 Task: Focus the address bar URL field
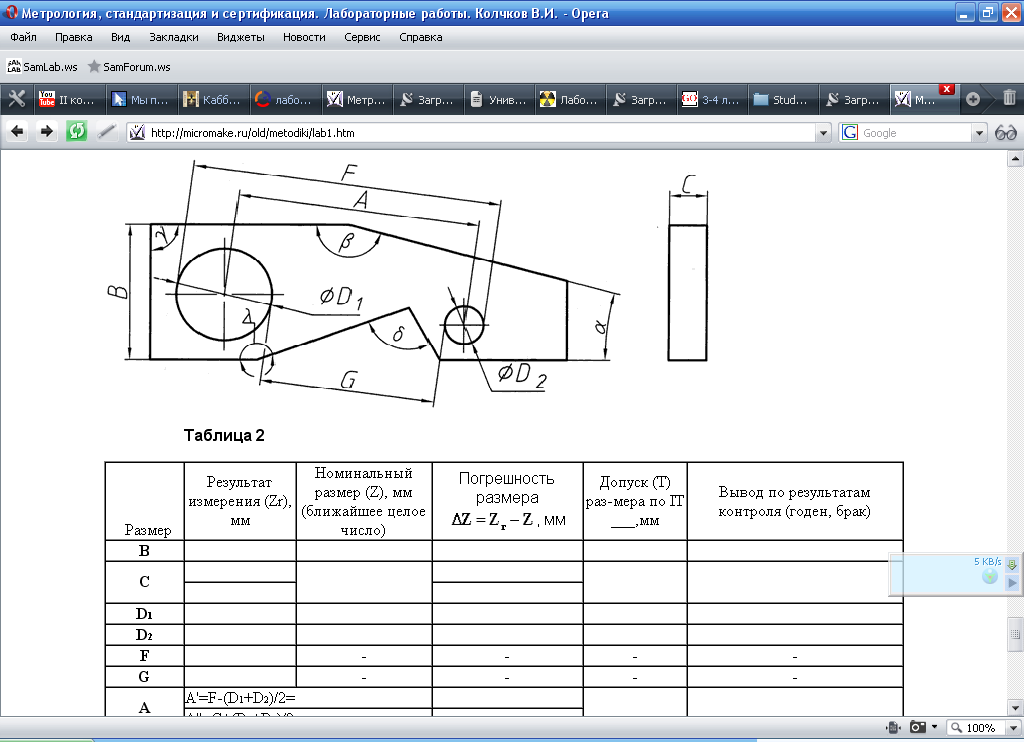[x=480, y=133]
